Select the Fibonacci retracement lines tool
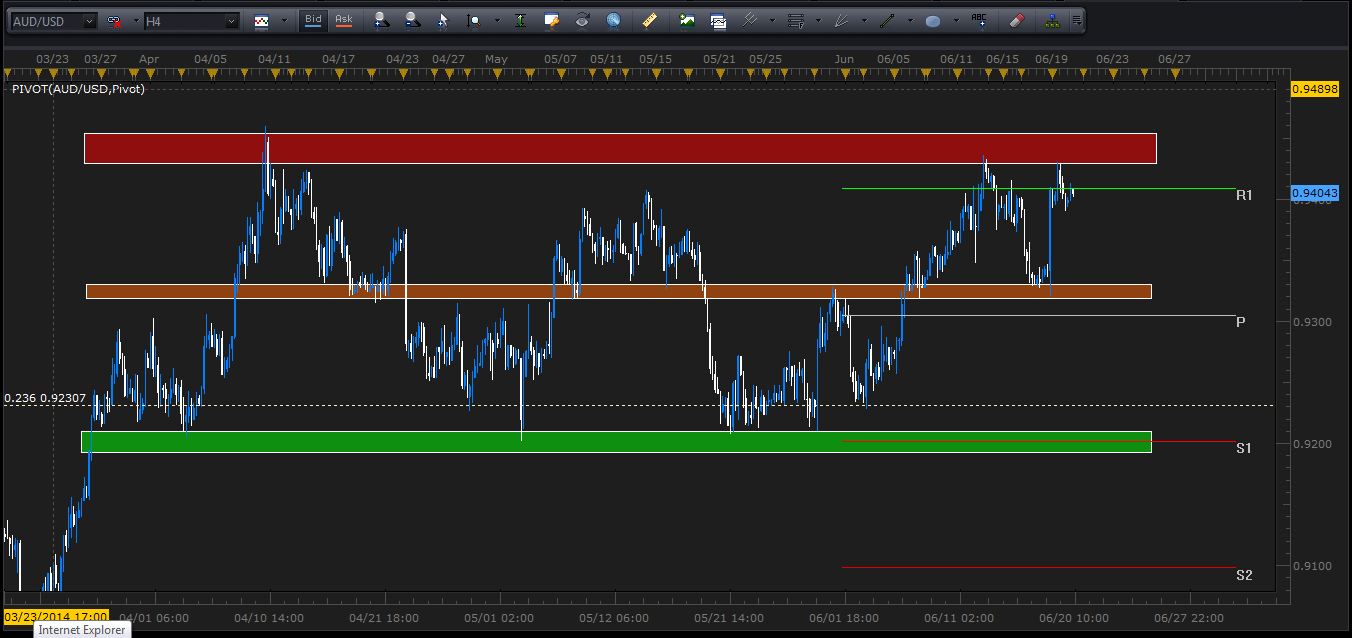The image size is (1352, 638). pos(795,20)
